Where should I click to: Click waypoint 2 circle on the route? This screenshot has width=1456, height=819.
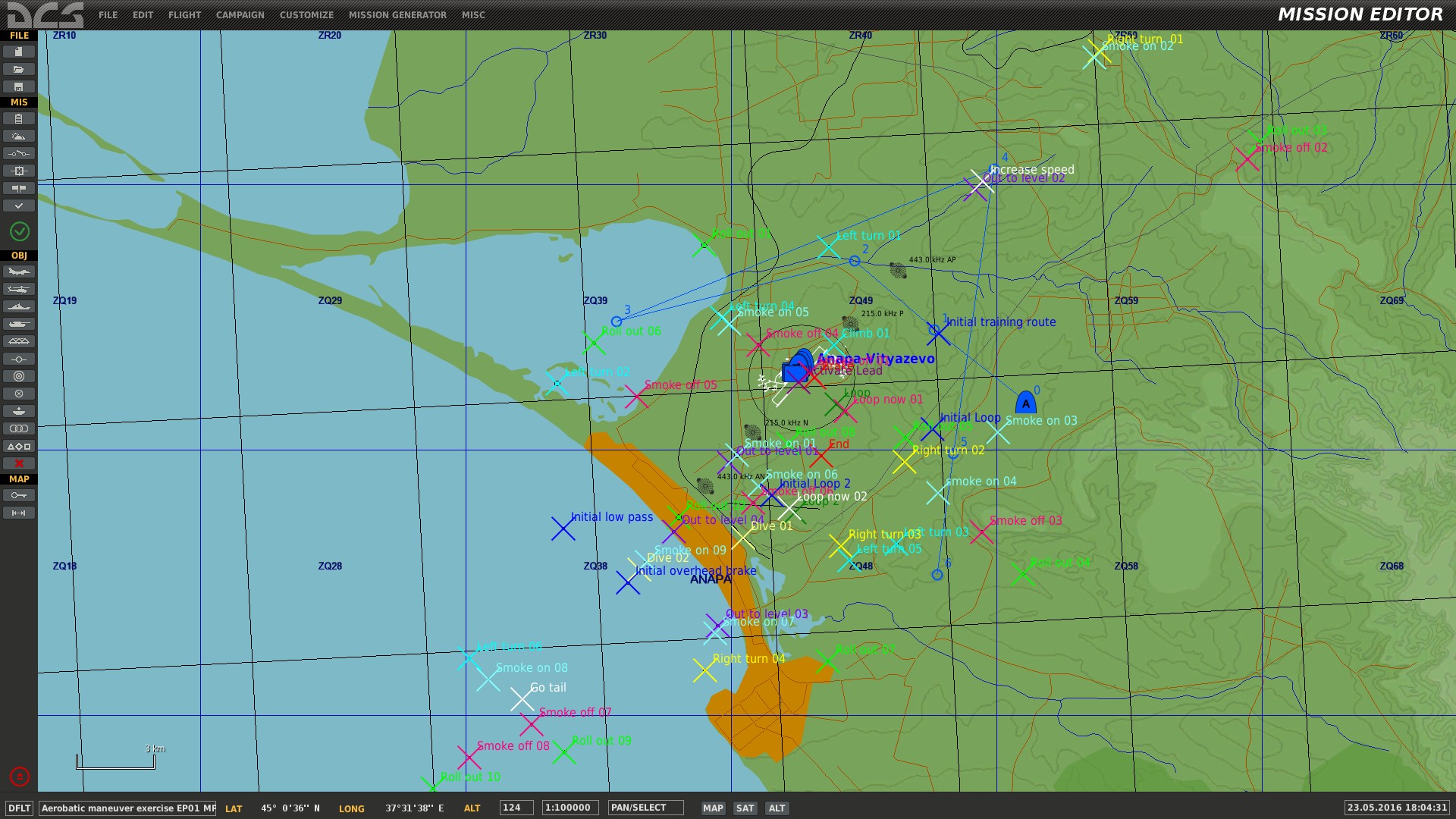(x=855, y=261)
